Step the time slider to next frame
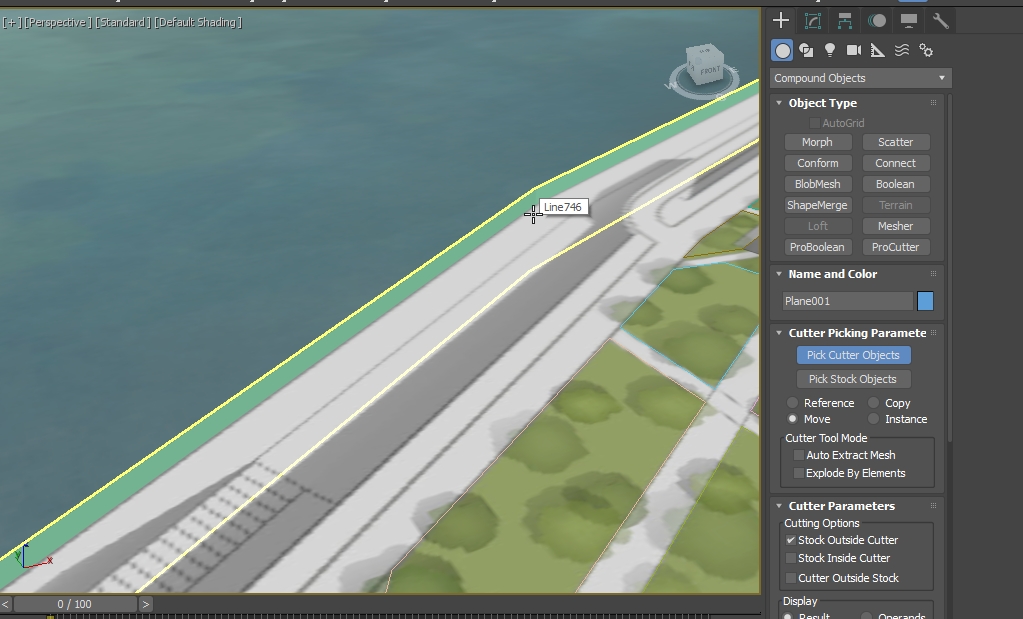 tap(146, 604)
